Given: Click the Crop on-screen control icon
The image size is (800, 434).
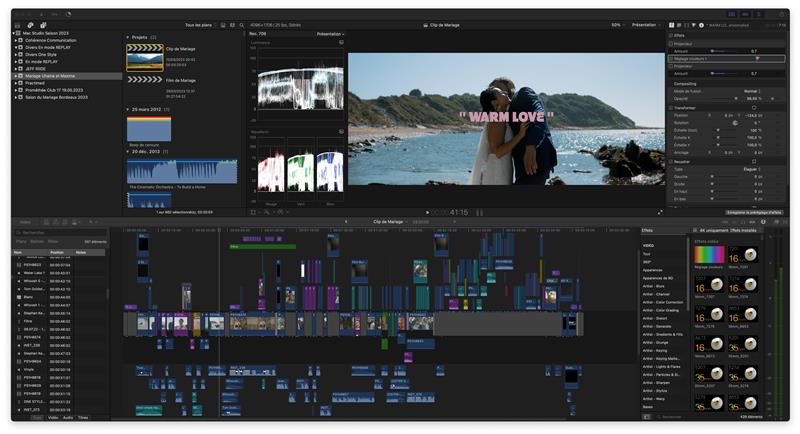Looking at the screenshot, I should [754, 162].
